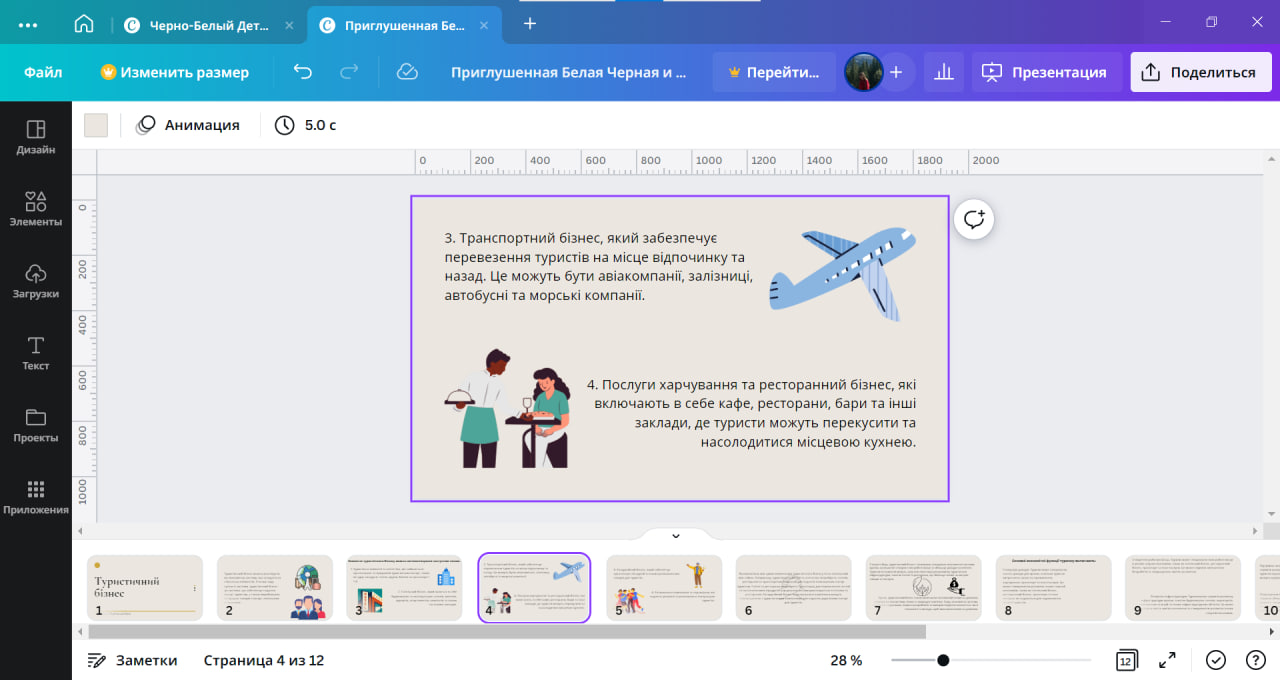
Task: Open the Элементы panel
Action: point(36,209)
